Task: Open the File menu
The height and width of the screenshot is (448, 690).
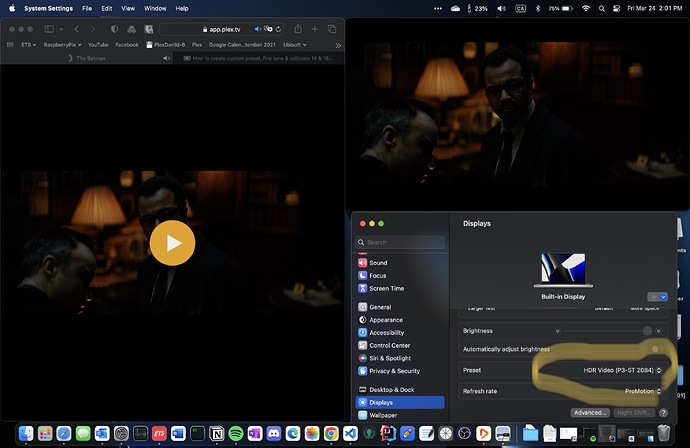Action: pyautogui.click(x=87, y=8)
